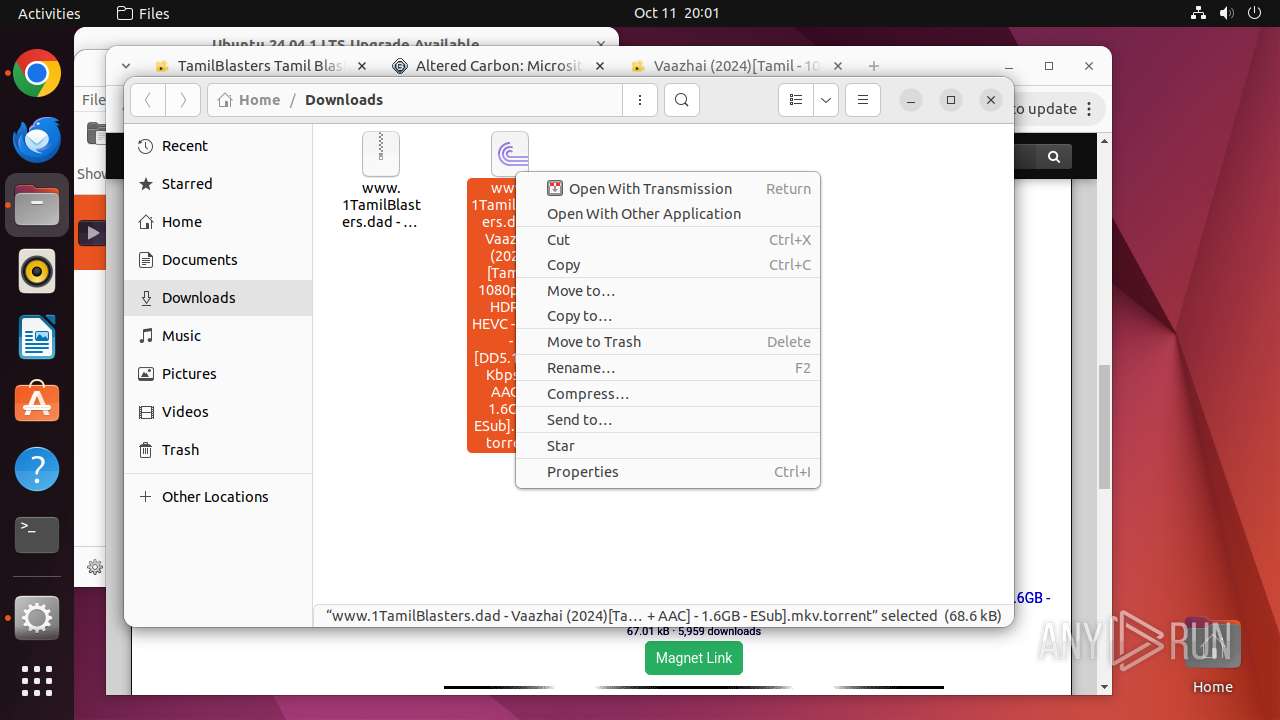The width and height of the screenshot is (1280, 720).
Task: Open Trash in the sidebar
Action: pyautogui.click(x=218, y=450)
